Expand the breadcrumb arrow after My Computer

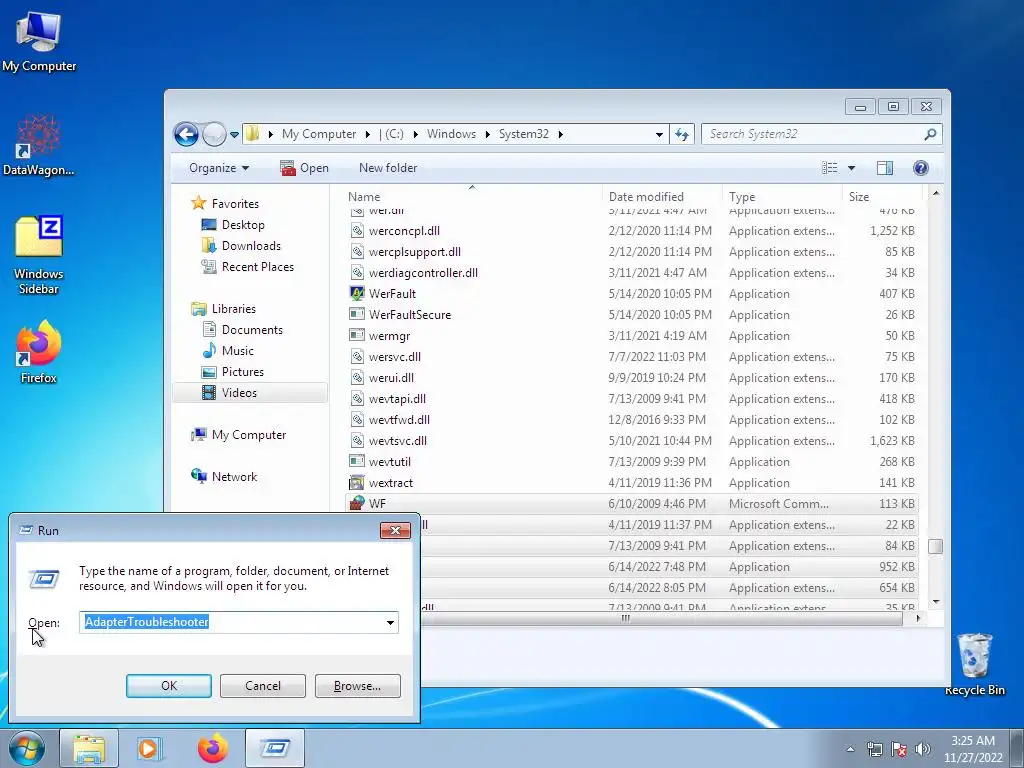tap(367, 135)
